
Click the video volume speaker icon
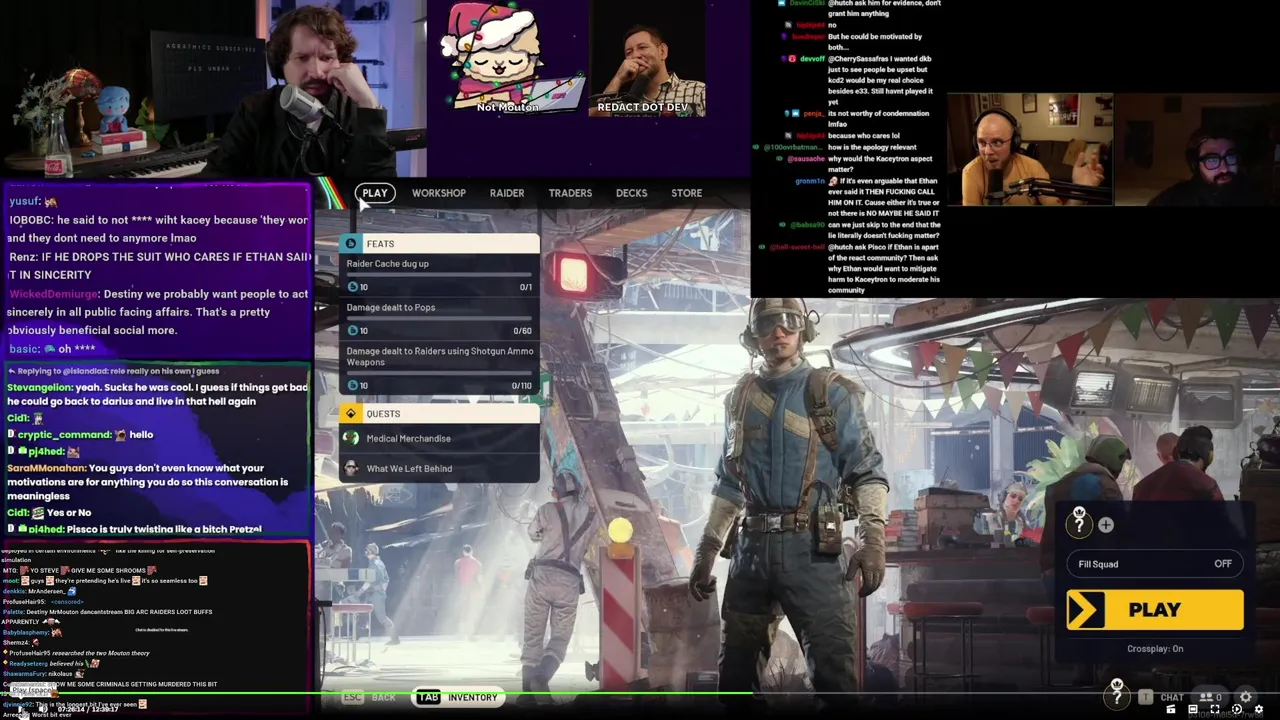click(x=43, y=709)
